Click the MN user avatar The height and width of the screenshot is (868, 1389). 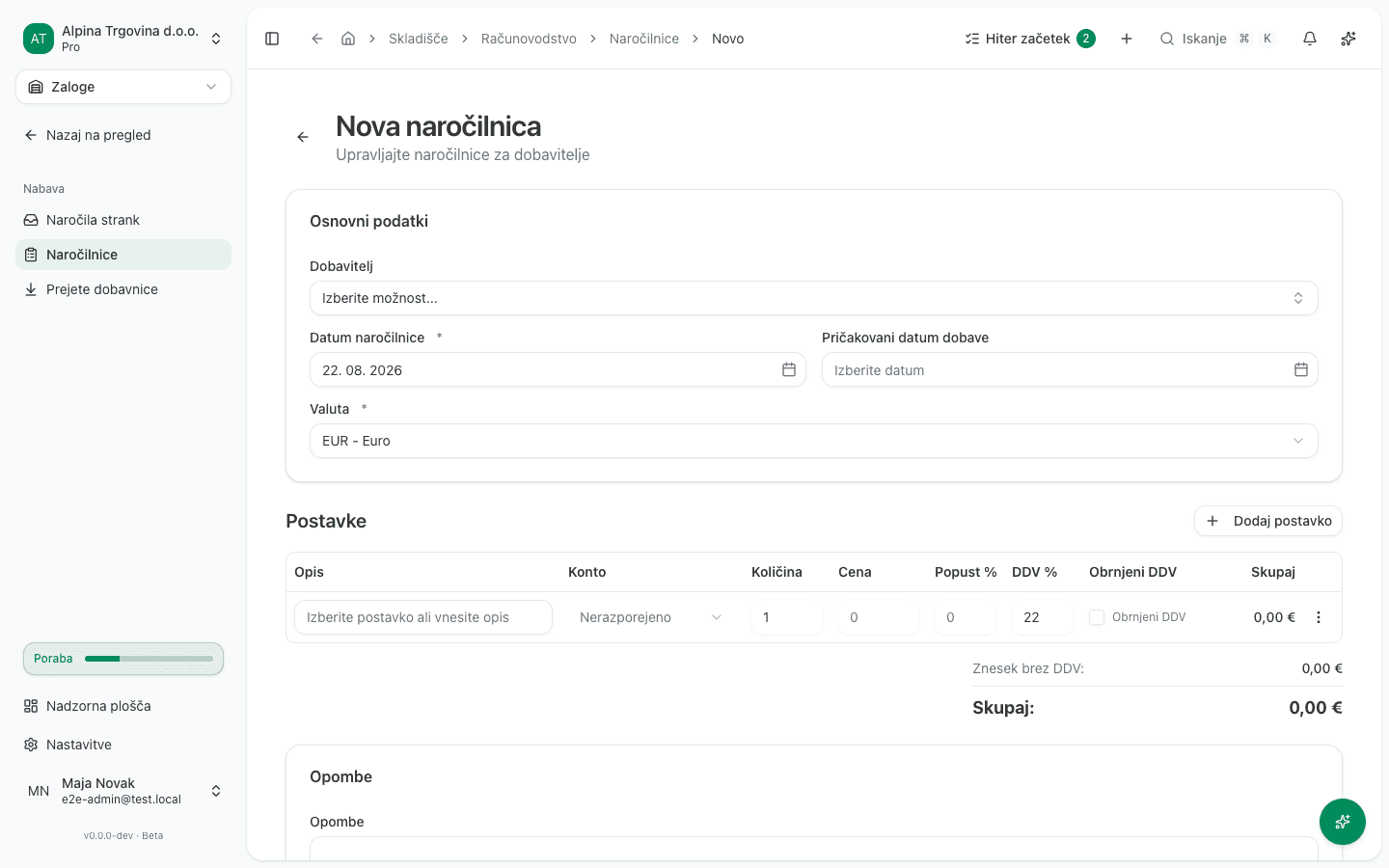(x=39, y=791)
